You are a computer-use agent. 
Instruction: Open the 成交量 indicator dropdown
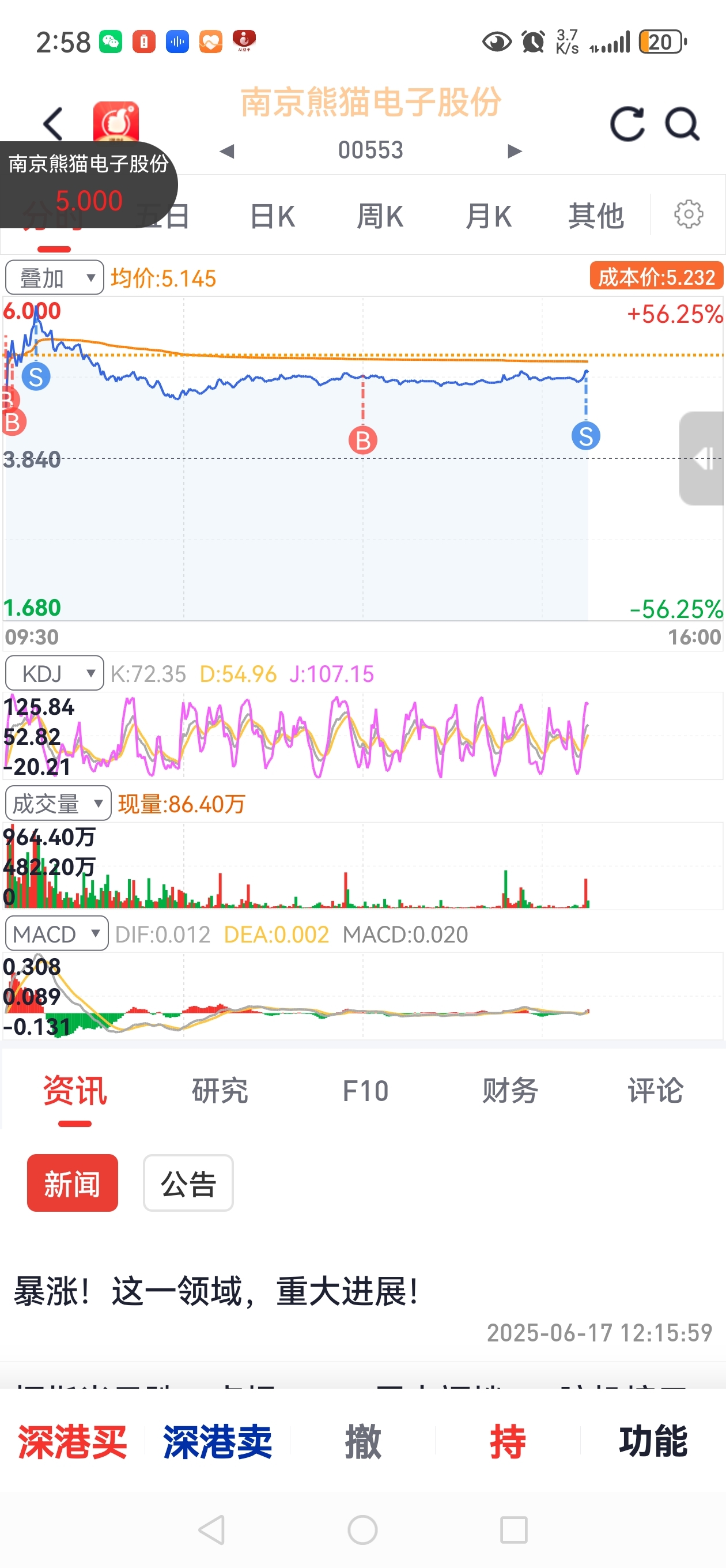(x=58, y=803)
